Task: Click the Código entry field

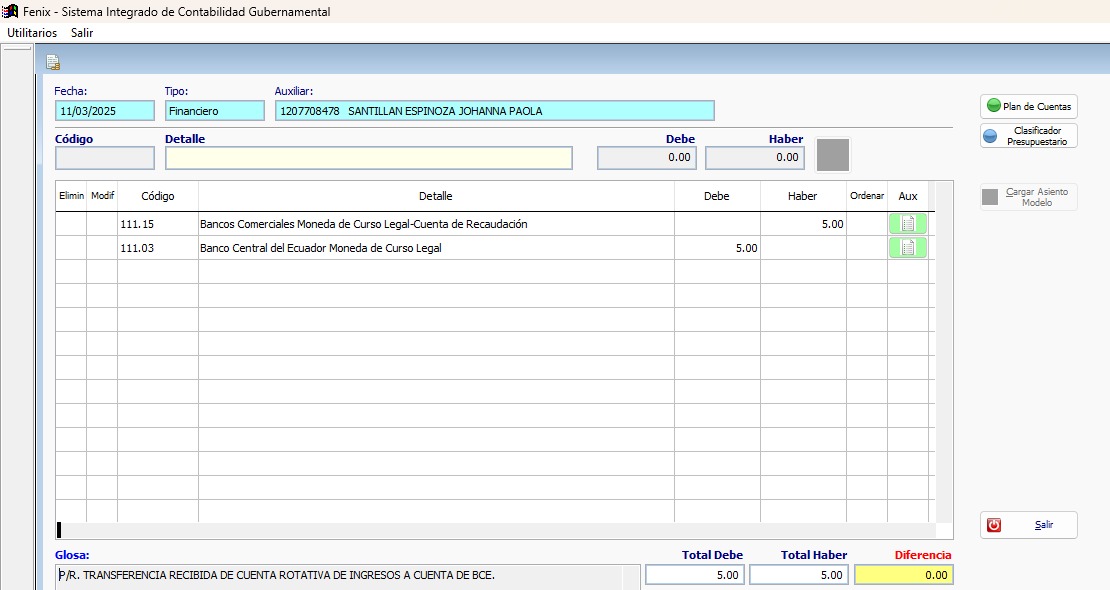Action: click(x=105, y=158)
